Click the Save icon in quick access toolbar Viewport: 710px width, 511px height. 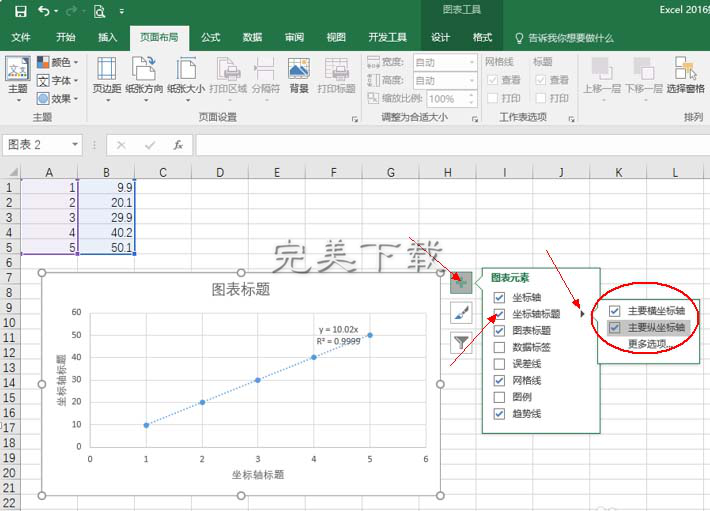[20, 12]
